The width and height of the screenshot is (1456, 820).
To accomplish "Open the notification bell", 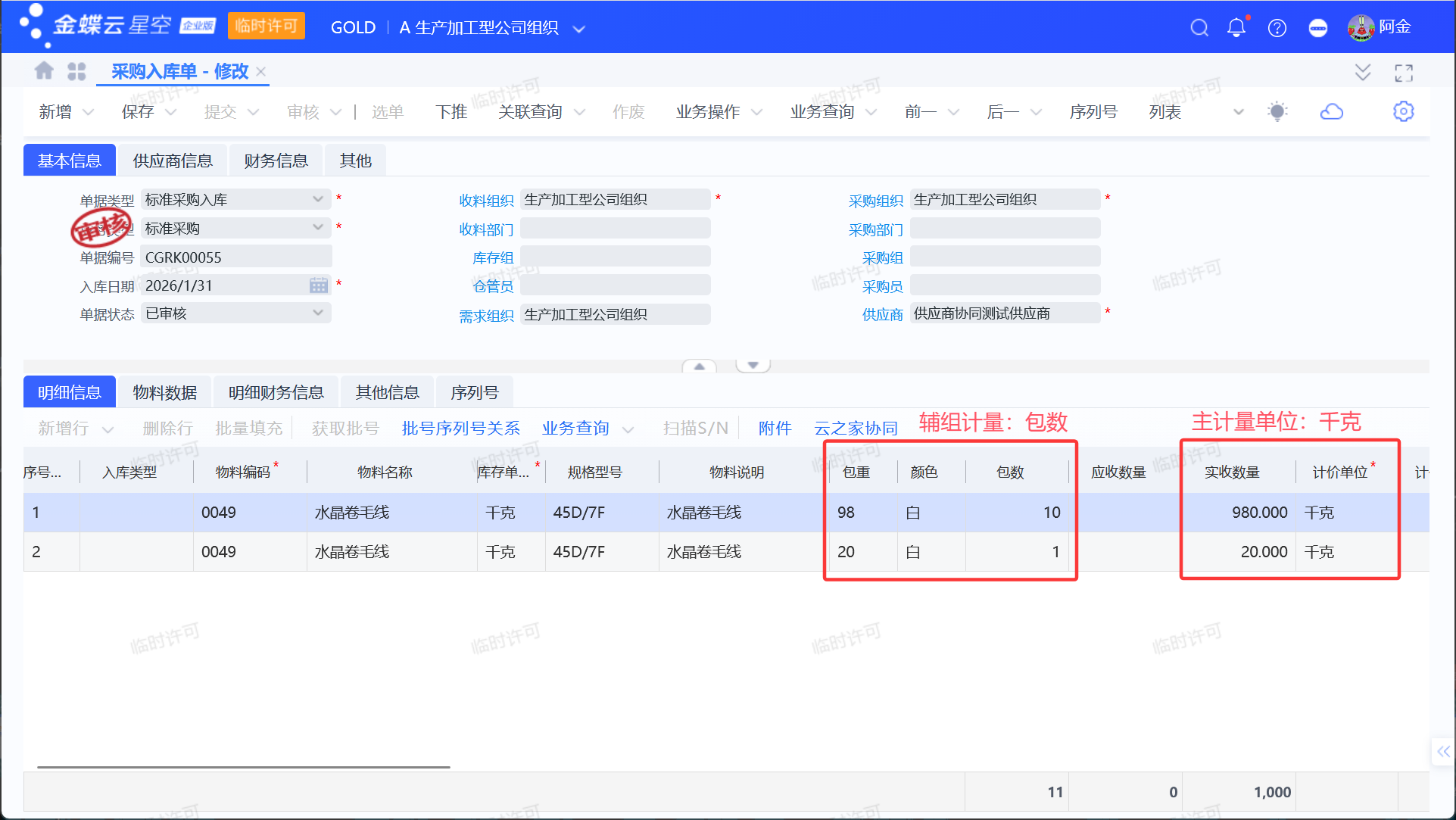I will click(x=1236, y=28).
